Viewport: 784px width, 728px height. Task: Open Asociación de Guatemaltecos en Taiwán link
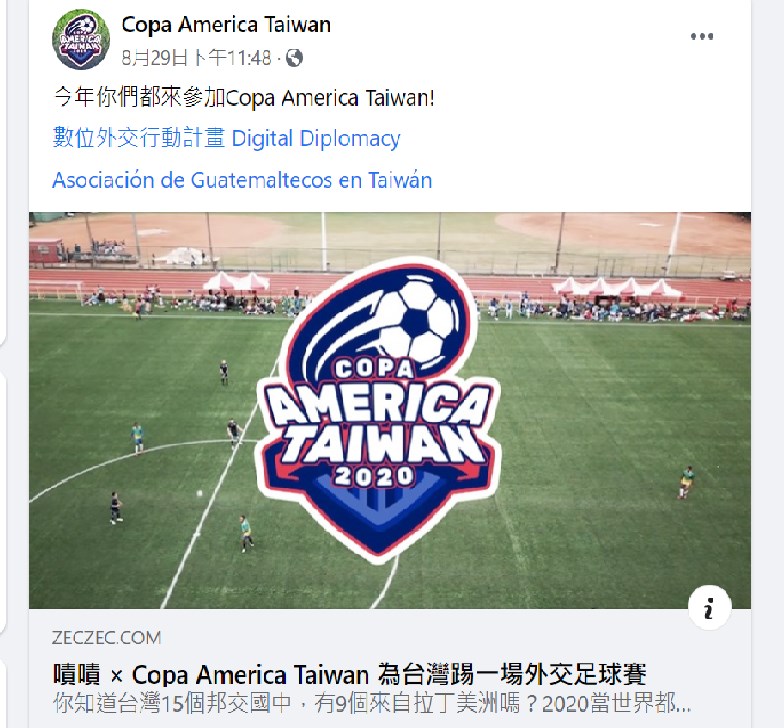pyautogui.click(x=242, y=180)
